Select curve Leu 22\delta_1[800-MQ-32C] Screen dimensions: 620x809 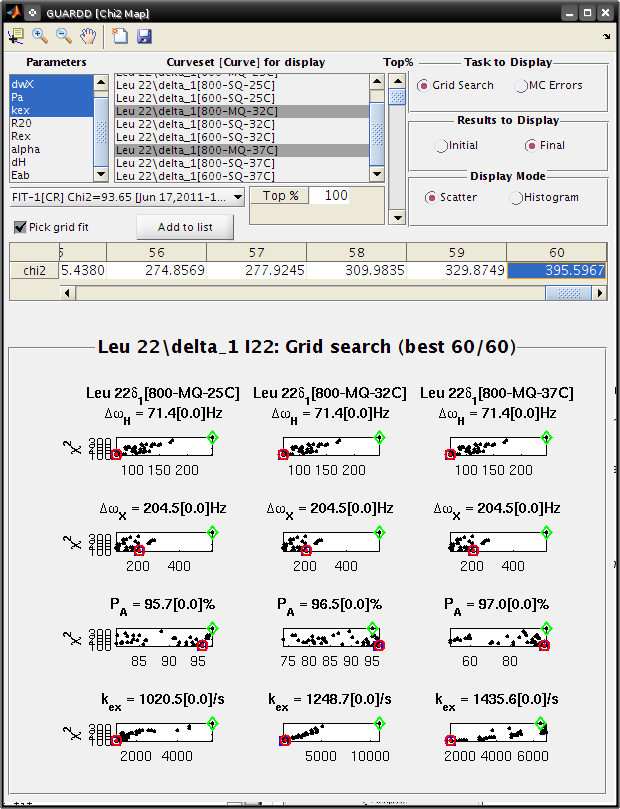tap(242, 111)
